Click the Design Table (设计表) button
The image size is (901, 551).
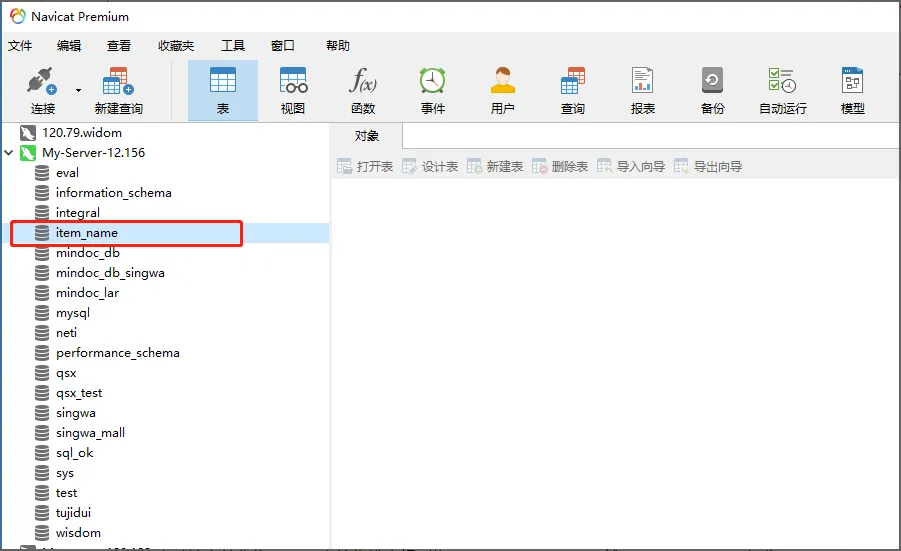(430, 167)
